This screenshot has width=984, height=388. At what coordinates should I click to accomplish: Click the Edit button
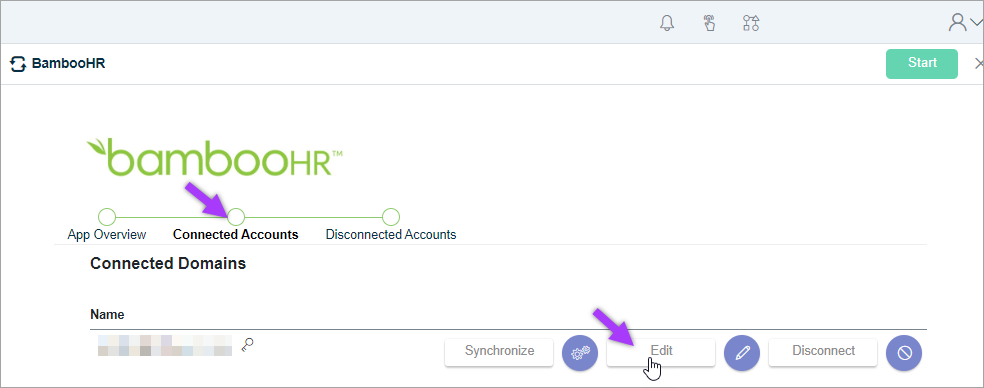(661, 352)
